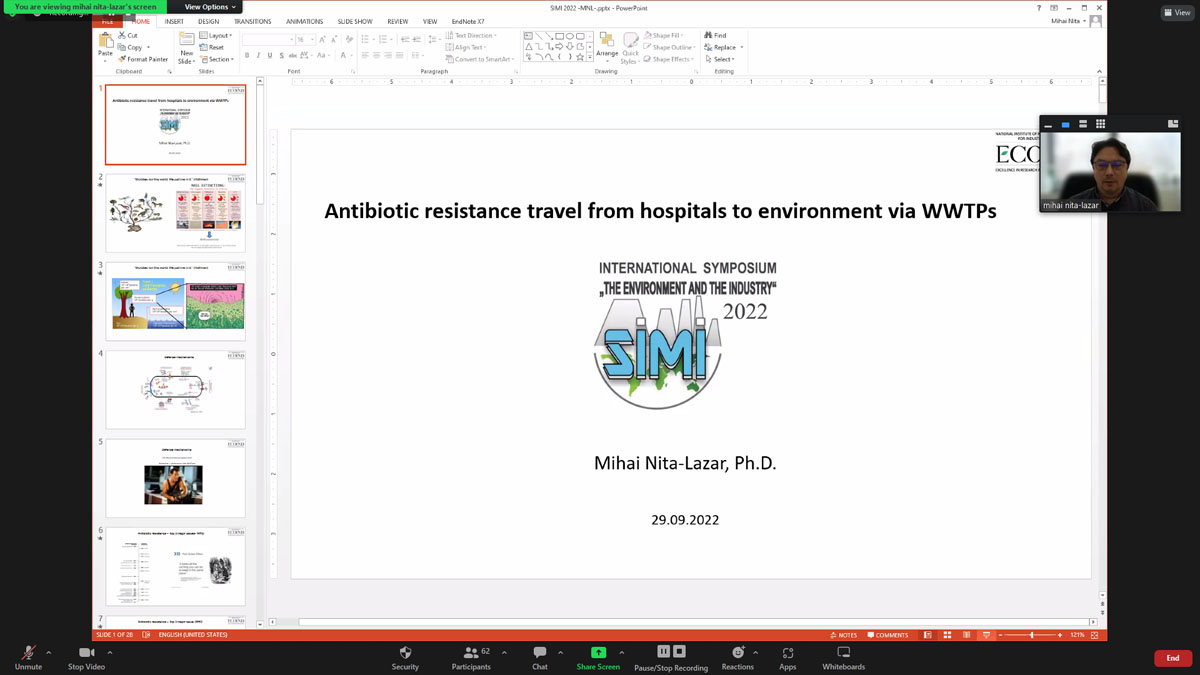Stop the Zoom recording
The width and height of the screenshot is (1200, 675).
coord(679,652)
